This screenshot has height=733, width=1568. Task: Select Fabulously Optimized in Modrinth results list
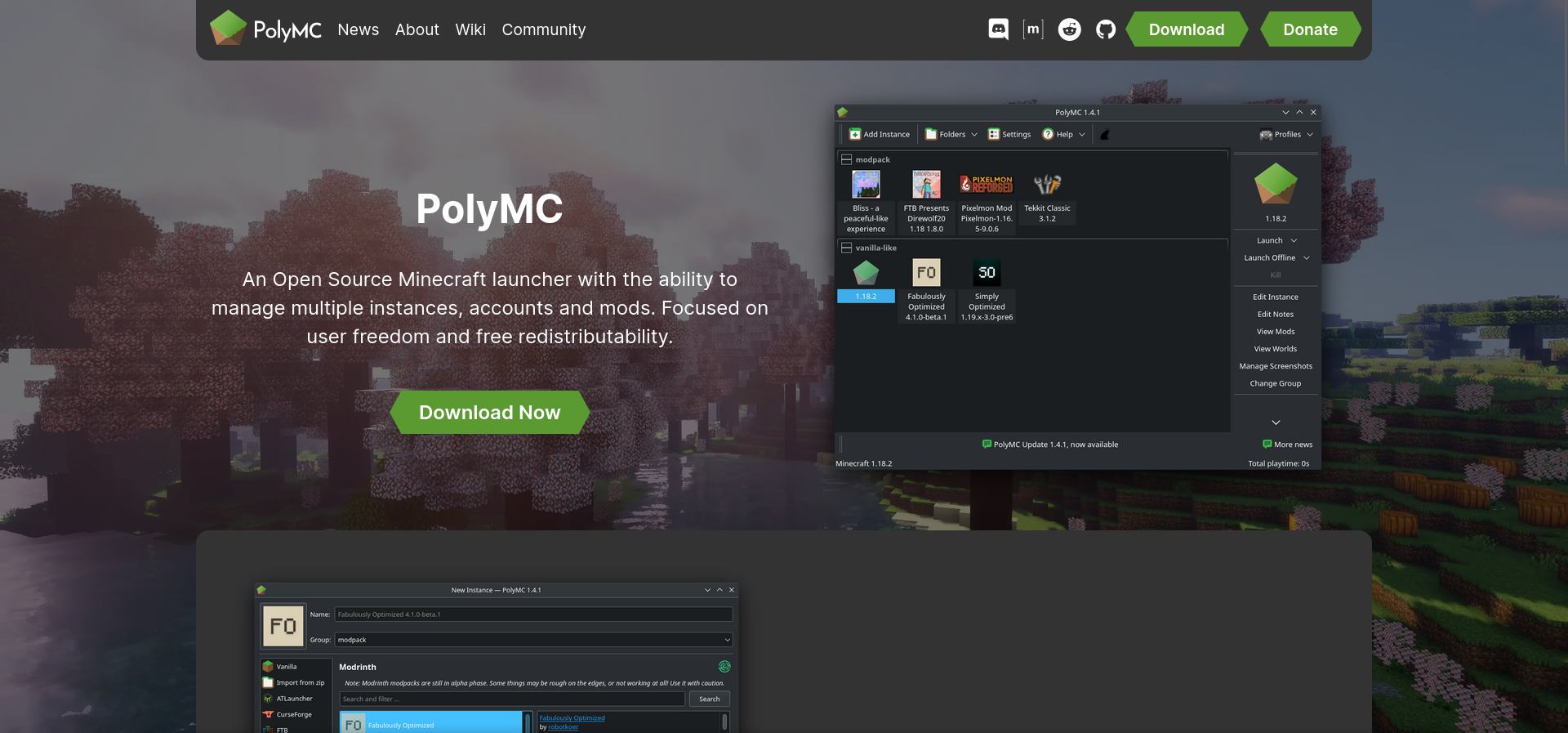[430, 723]
